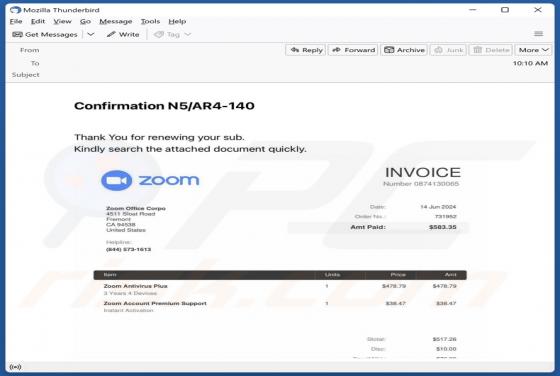This screenshot has width=560, height=376.
Task: Click the subtotal amount $517.26
Action: [x=444, y=339]
